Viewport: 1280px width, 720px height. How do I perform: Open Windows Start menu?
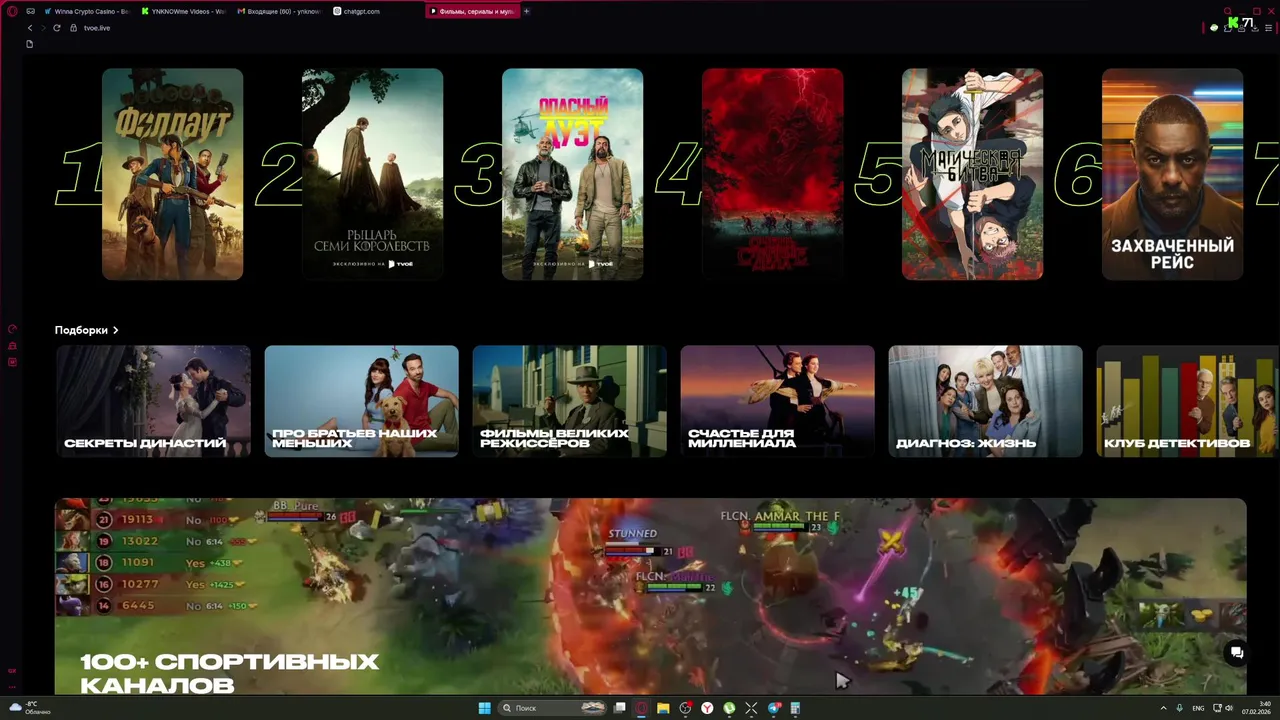484,708
